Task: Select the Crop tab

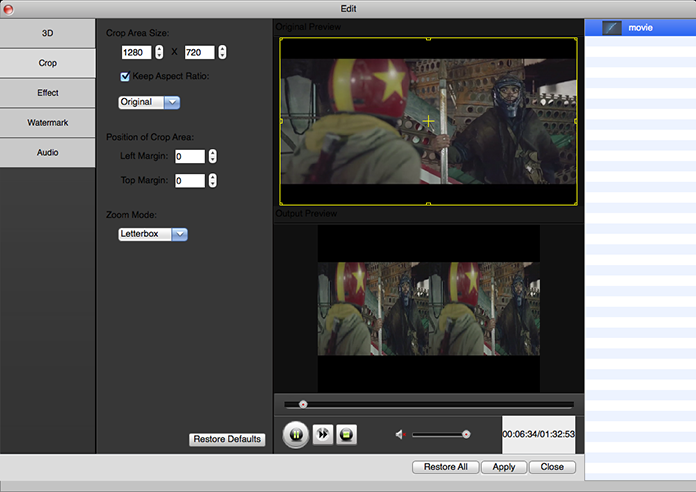Action: tap(47, 63)
